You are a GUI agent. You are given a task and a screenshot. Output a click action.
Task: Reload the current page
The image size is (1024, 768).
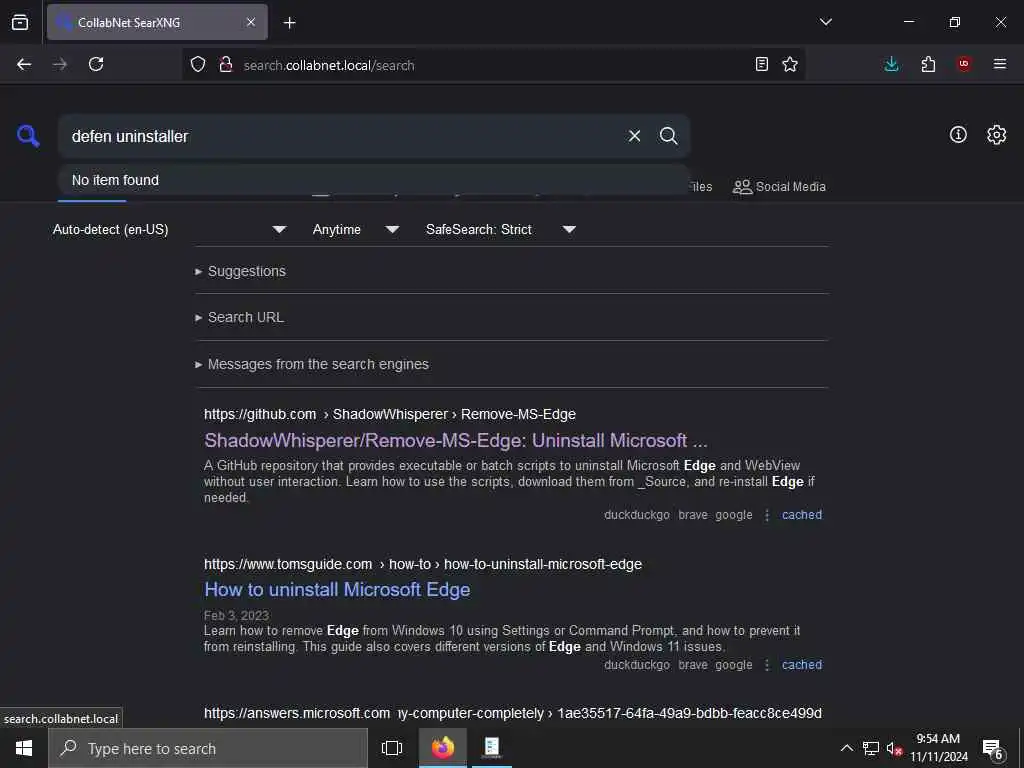tap(96, 64)
